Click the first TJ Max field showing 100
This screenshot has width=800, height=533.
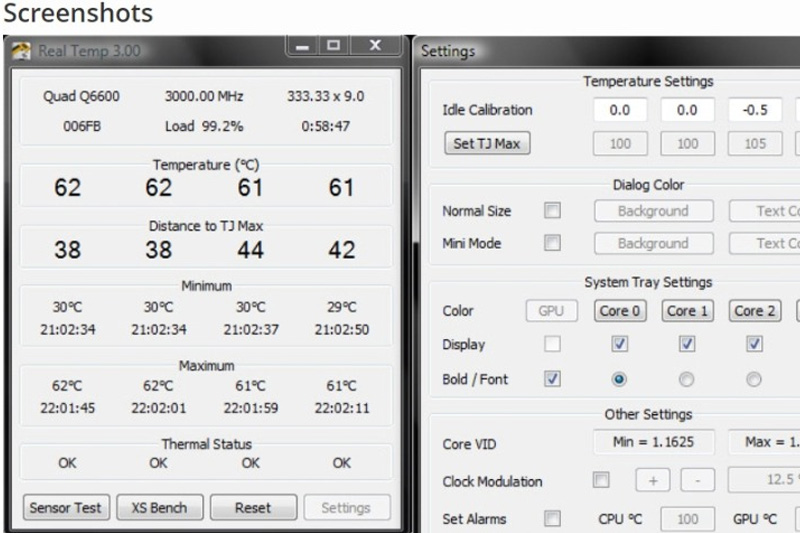pyautogui.click(x=620, y=144)
